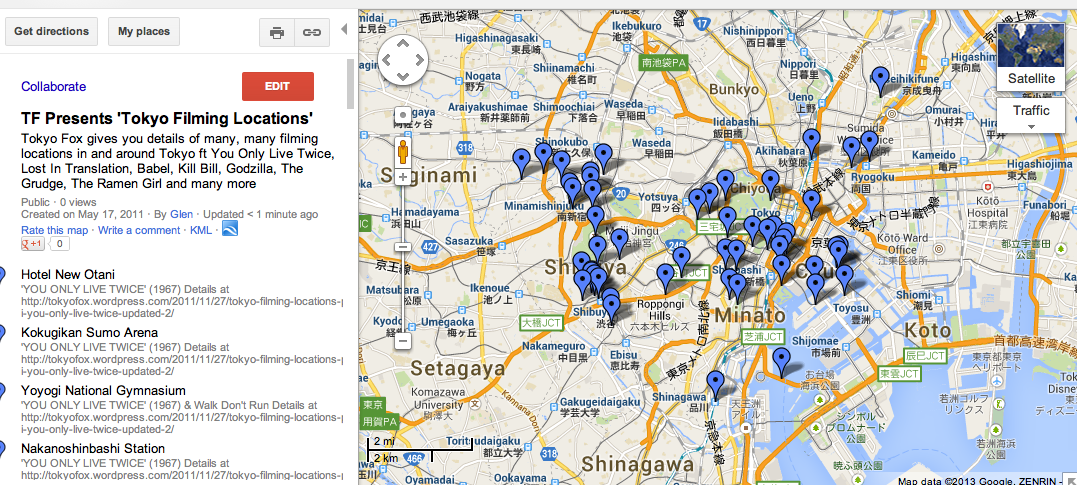Open My places
The height and width of the screenshot is (485, 1077).
tap(143, 31)
